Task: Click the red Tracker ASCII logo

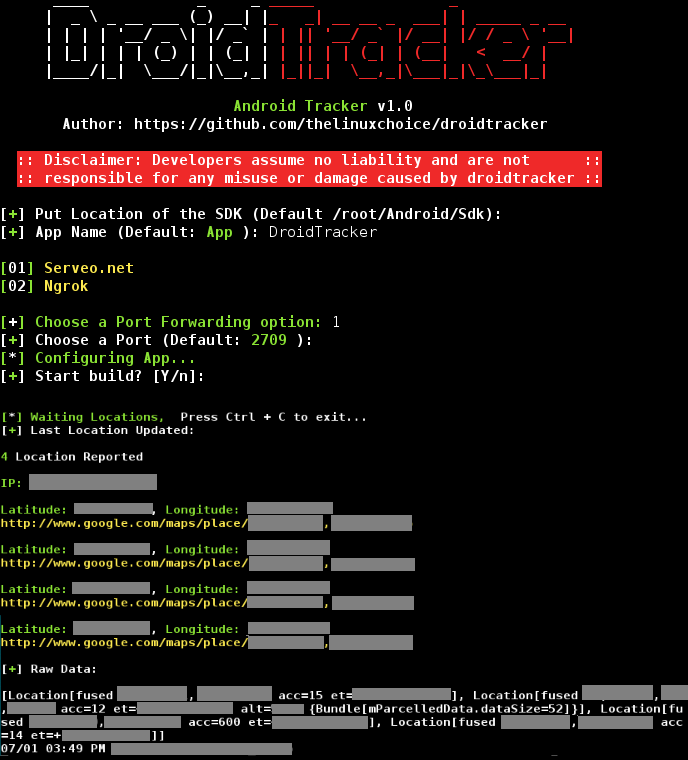Action: [x=420, y=44]
